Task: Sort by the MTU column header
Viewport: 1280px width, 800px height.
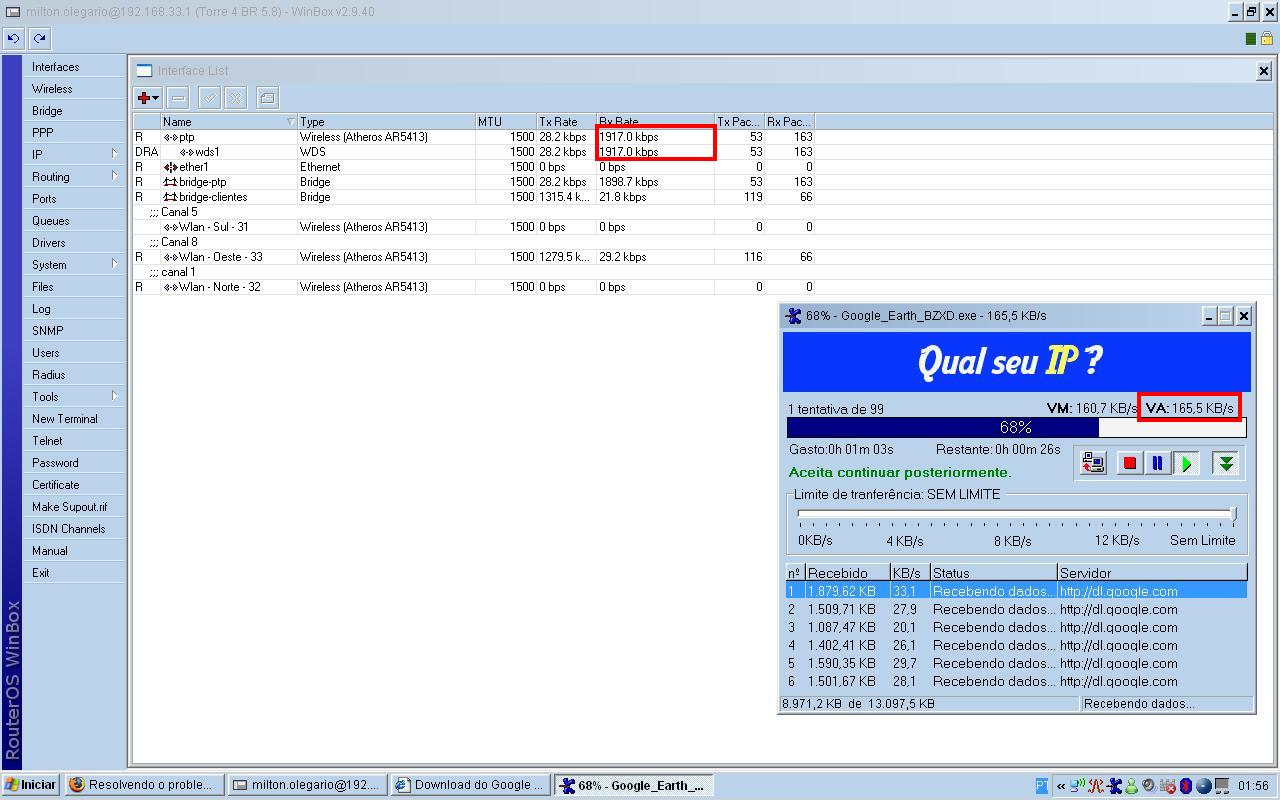Action: click(505, 122)
